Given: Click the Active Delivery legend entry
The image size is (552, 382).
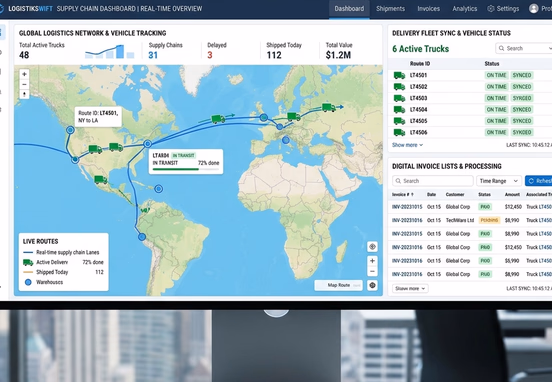Looking at the screenshot, I should pos(63,262).
